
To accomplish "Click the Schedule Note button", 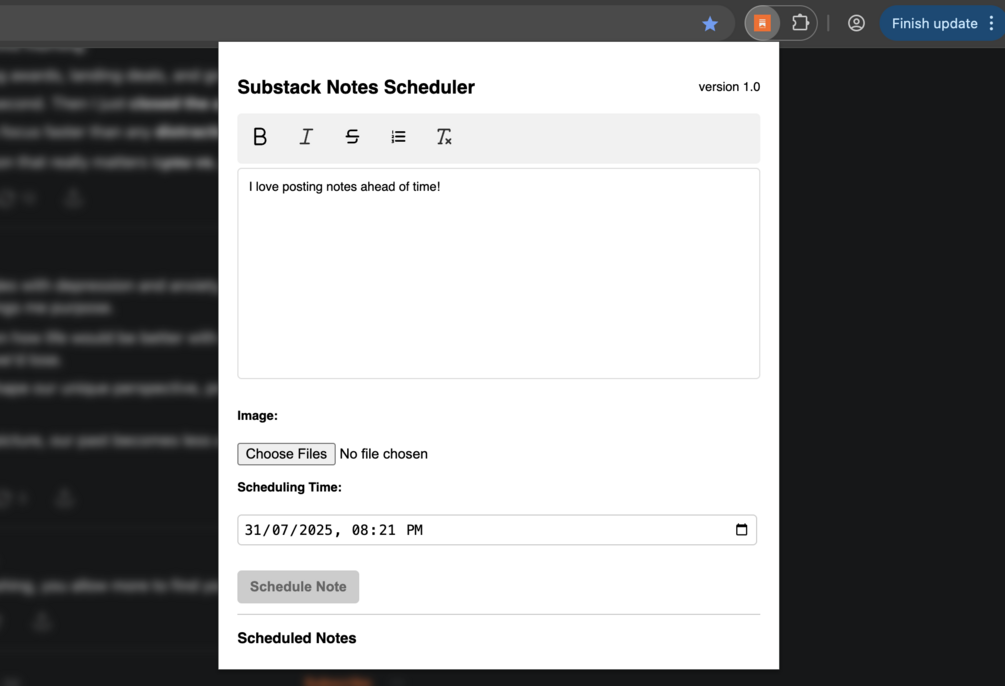I will point(298,587).
